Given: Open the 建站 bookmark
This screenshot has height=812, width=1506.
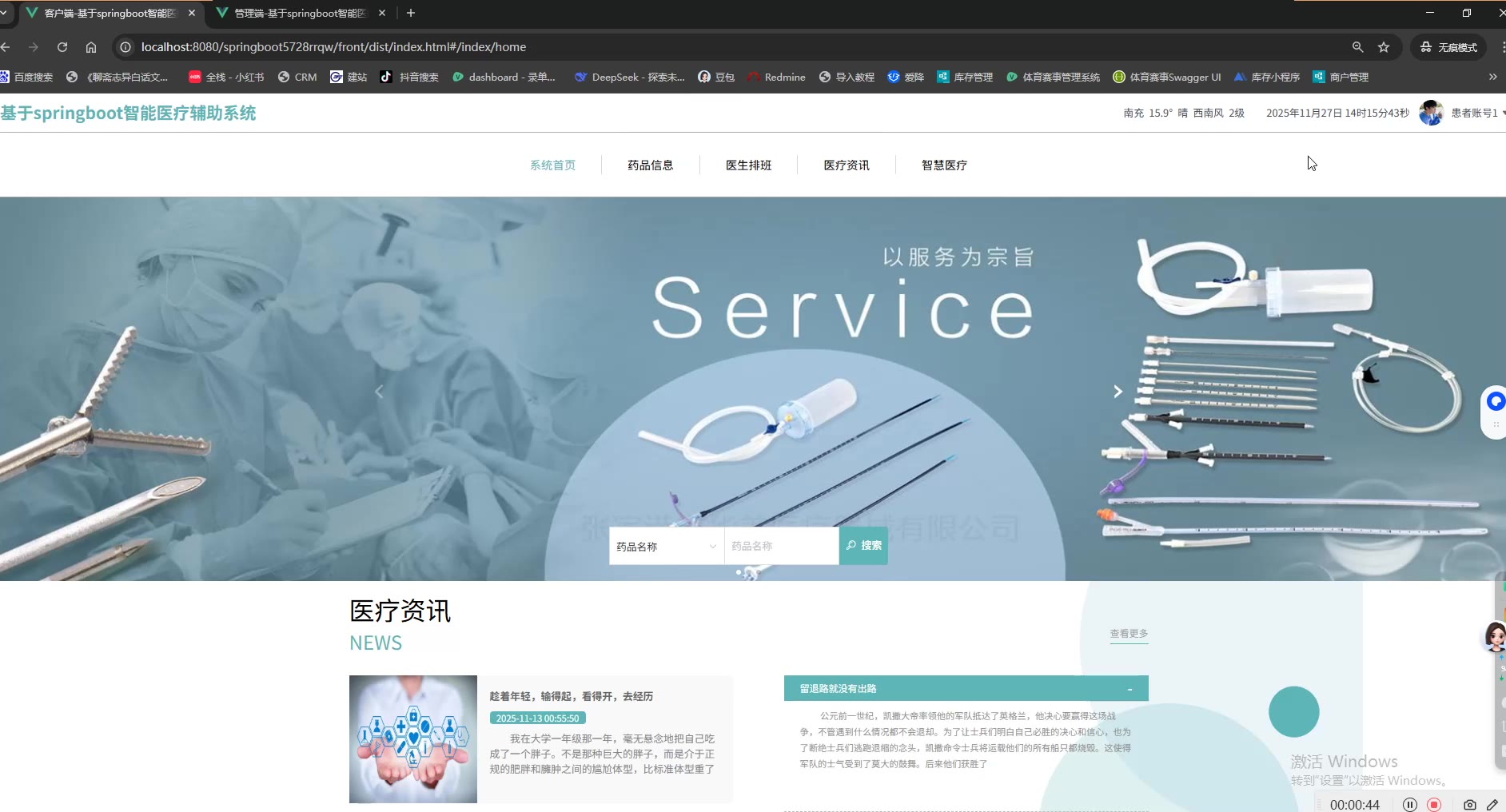Looking at the screenshot, I should tap(349, 77).
